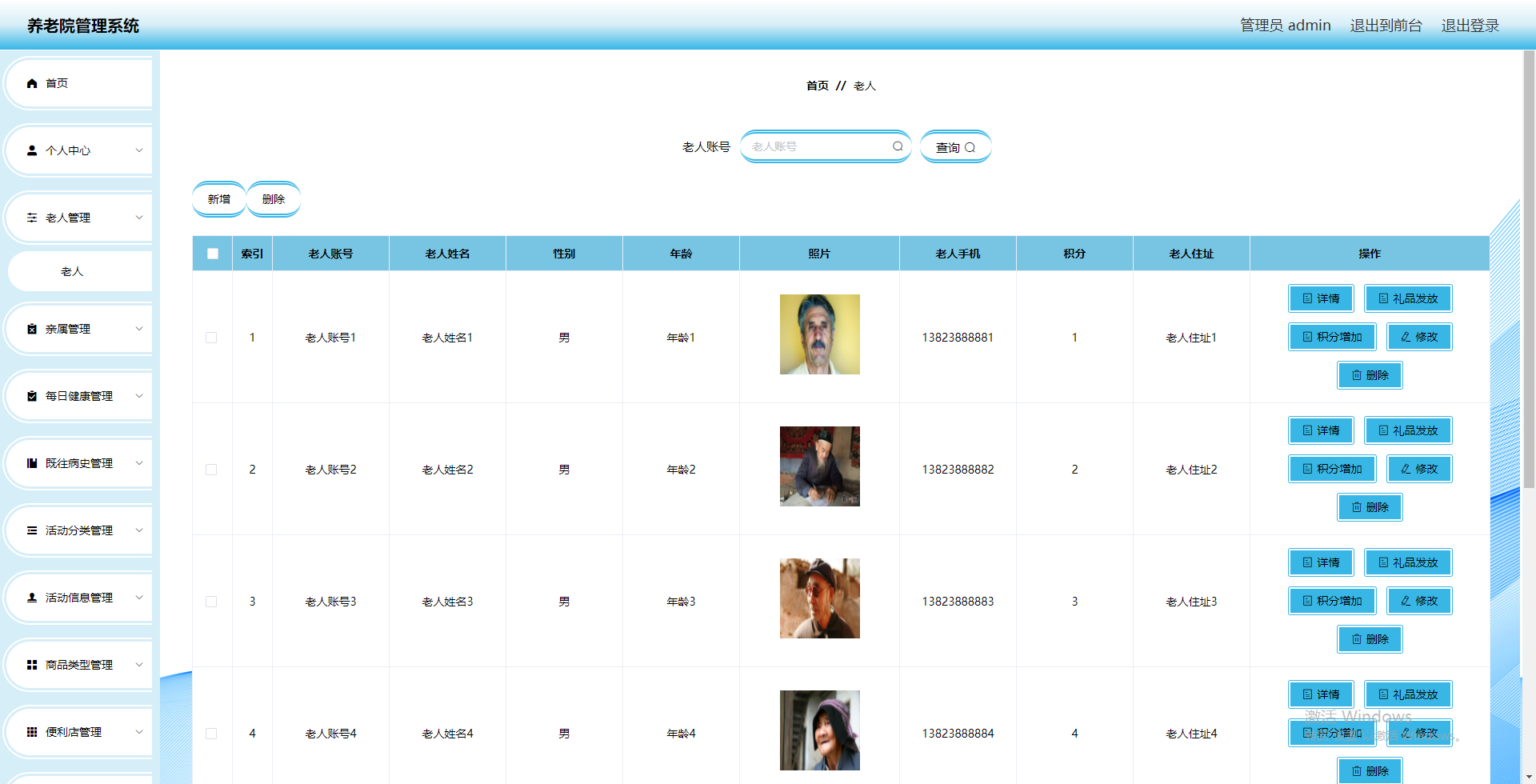Click the clipboard icon for 亲属管理
1536x784 pixels.
32,329
